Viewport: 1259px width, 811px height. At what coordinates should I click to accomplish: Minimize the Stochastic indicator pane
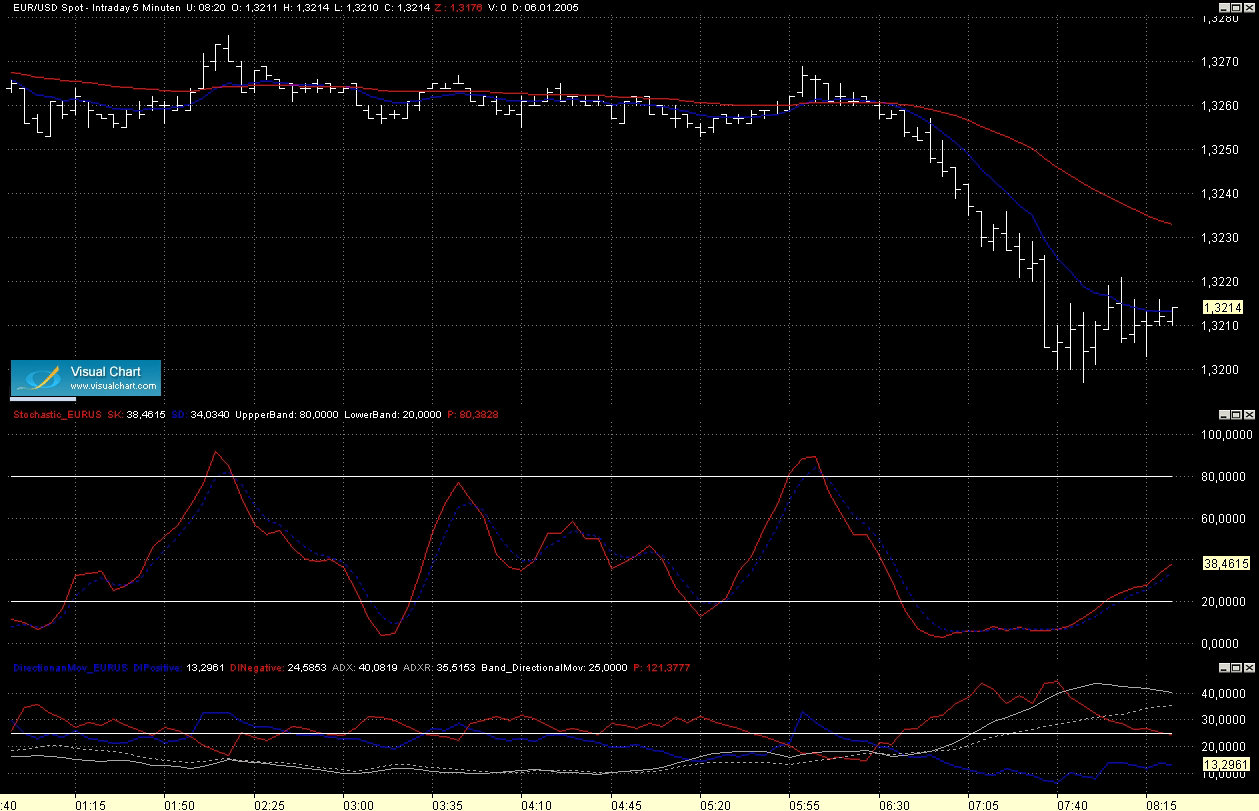click(x=1223, y=414)
